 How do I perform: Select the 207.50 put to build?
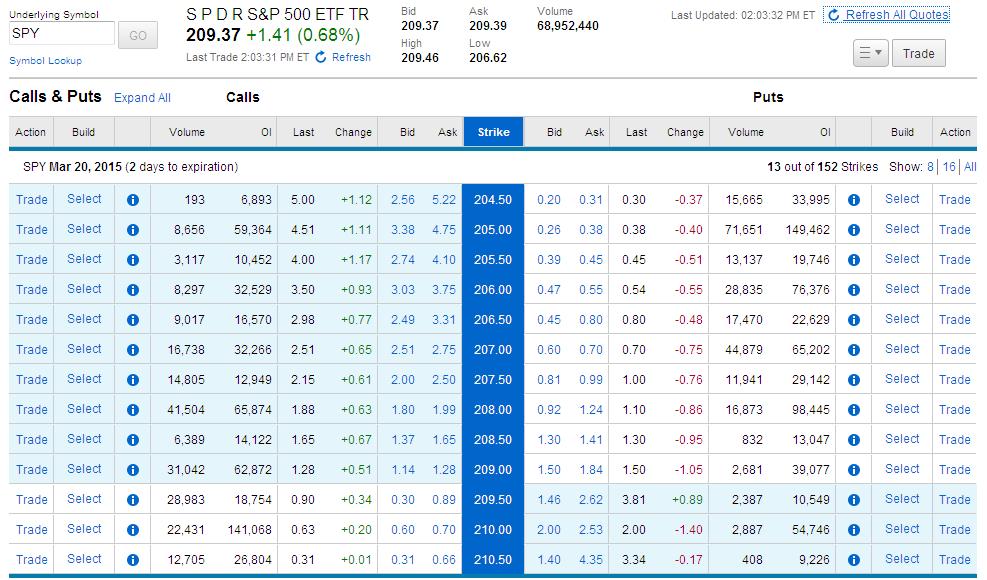pyautogui.click(x=902, y=379)
